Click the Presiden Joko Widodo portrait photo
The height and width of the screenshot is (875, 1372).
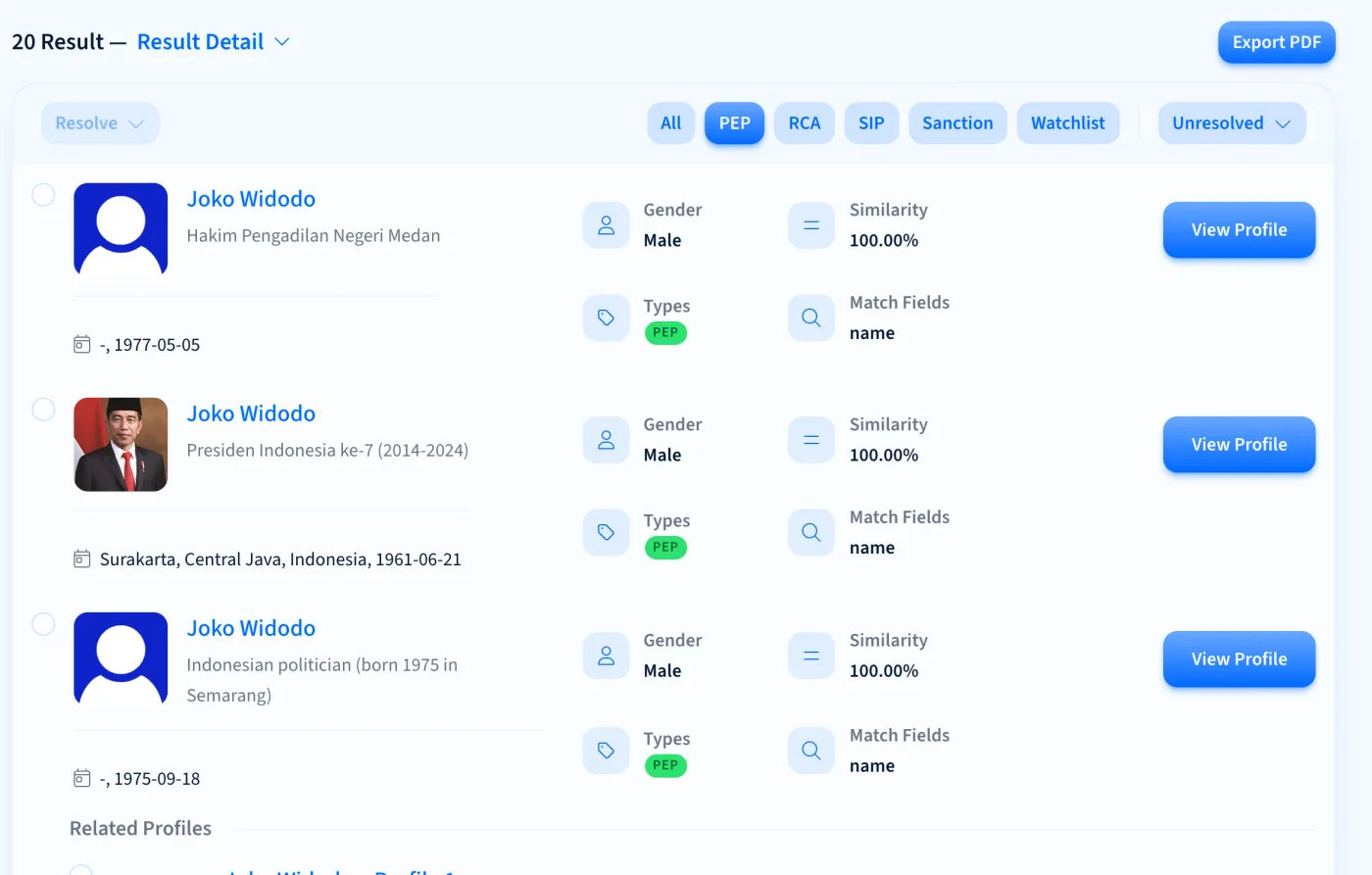click(x=121, y=445)
